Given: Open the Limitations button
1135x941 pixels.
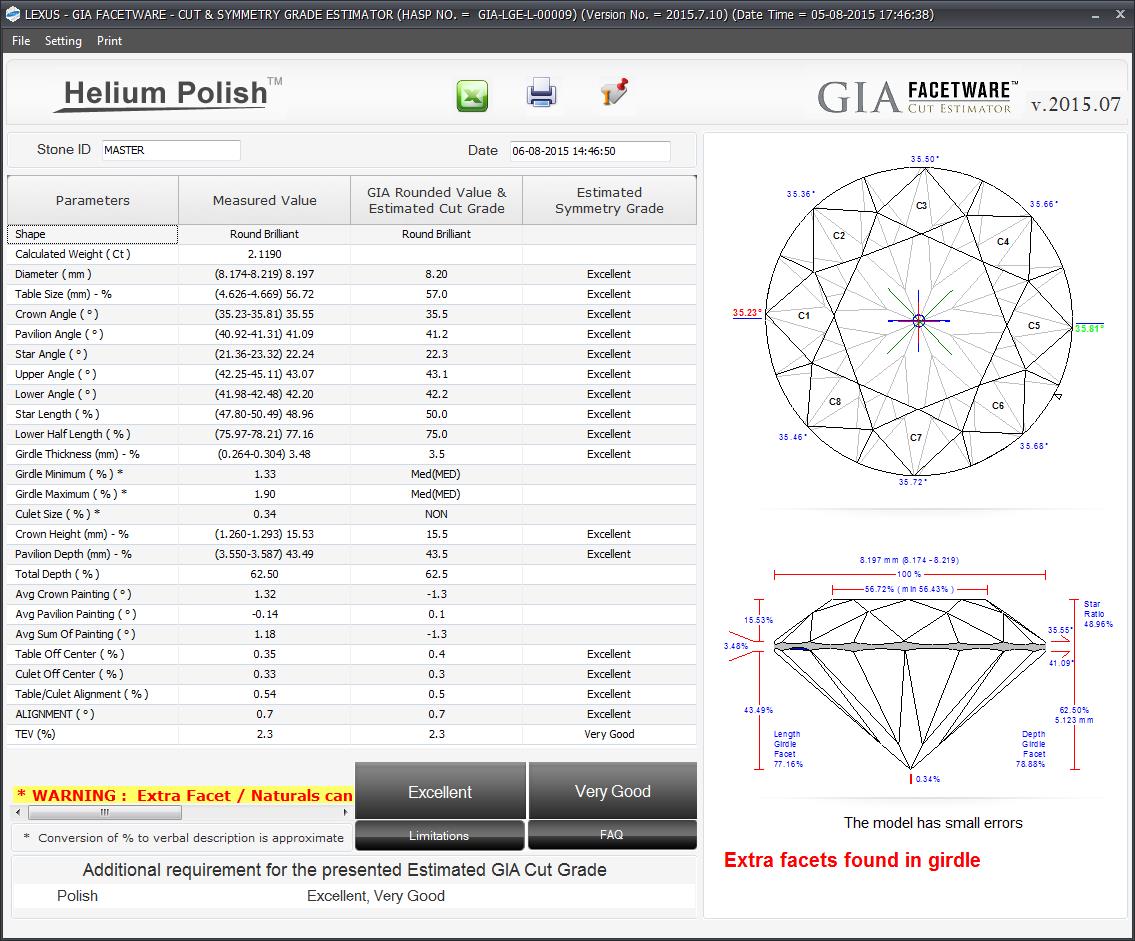Looking at the screenshot, I should tap(439, 835).
